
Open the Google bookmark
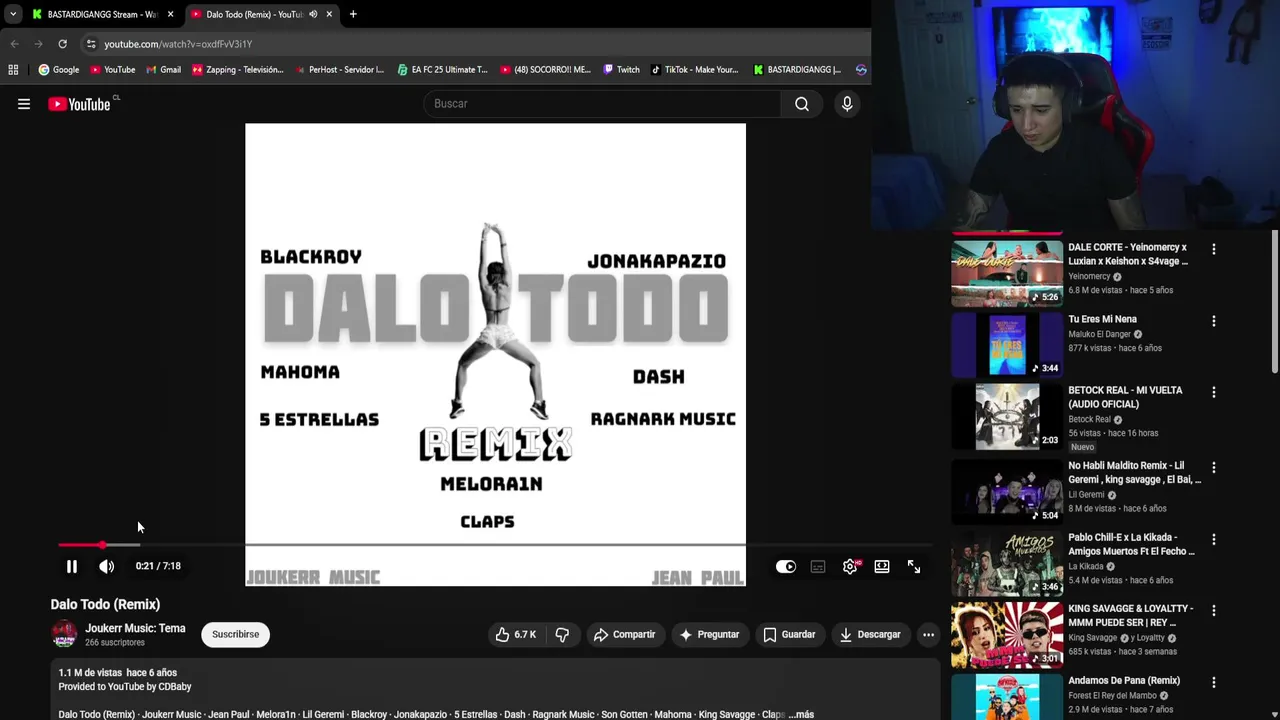59,70
